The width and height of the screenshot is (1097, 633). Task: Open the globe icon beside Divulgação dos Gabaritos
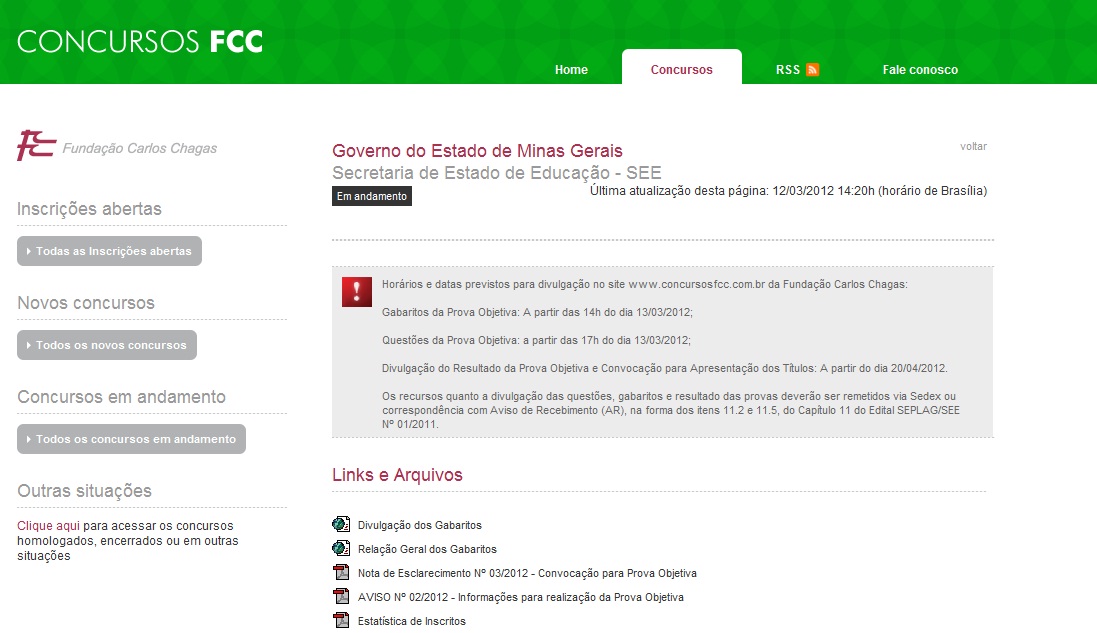[x=338, y=523]
